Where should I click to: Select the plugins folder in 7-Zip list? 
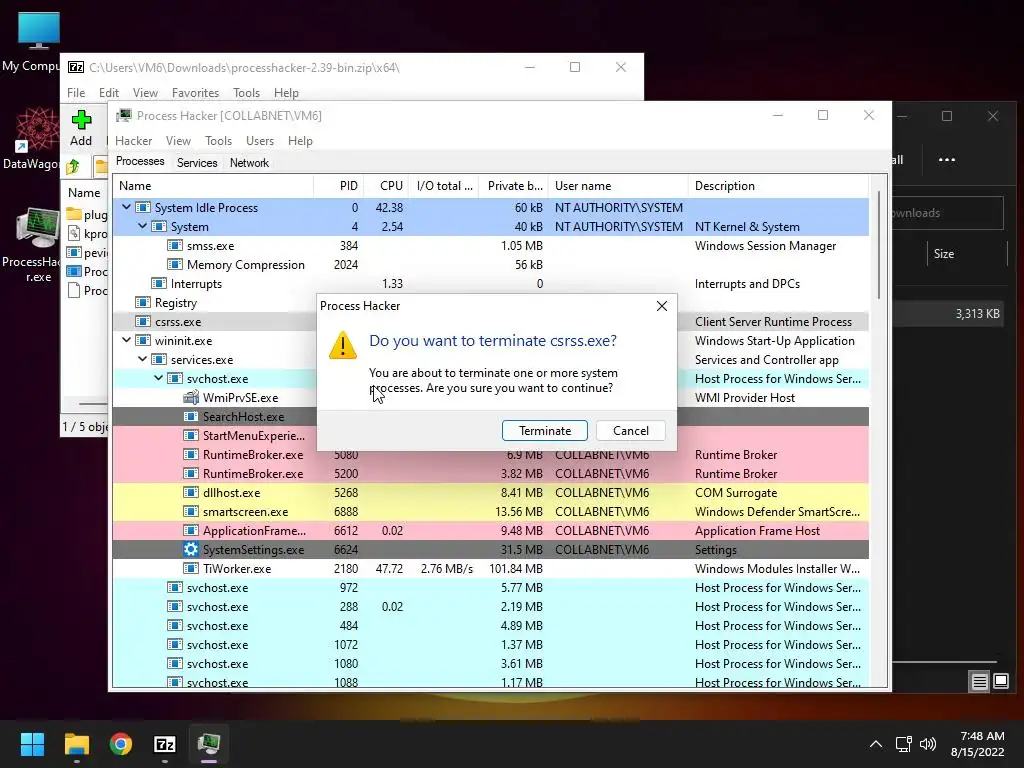pyautogui.click(x=88, y=214)
